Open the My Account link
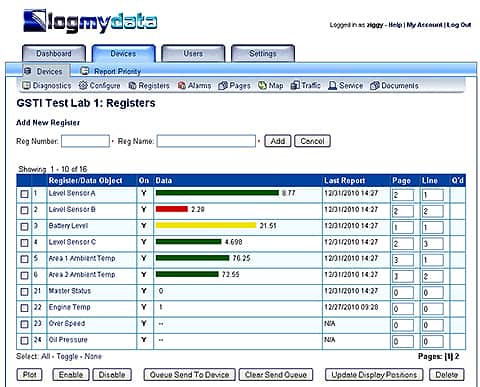Viewport: 480px width, 387px height. [424, 25]
